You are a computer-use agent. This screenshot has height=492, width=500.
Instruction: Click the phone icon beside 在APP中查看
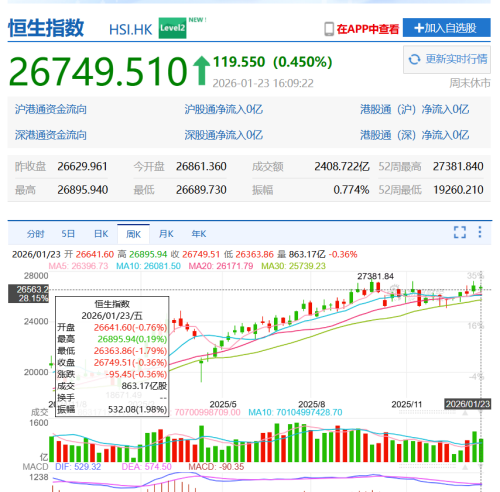(329, 29)
